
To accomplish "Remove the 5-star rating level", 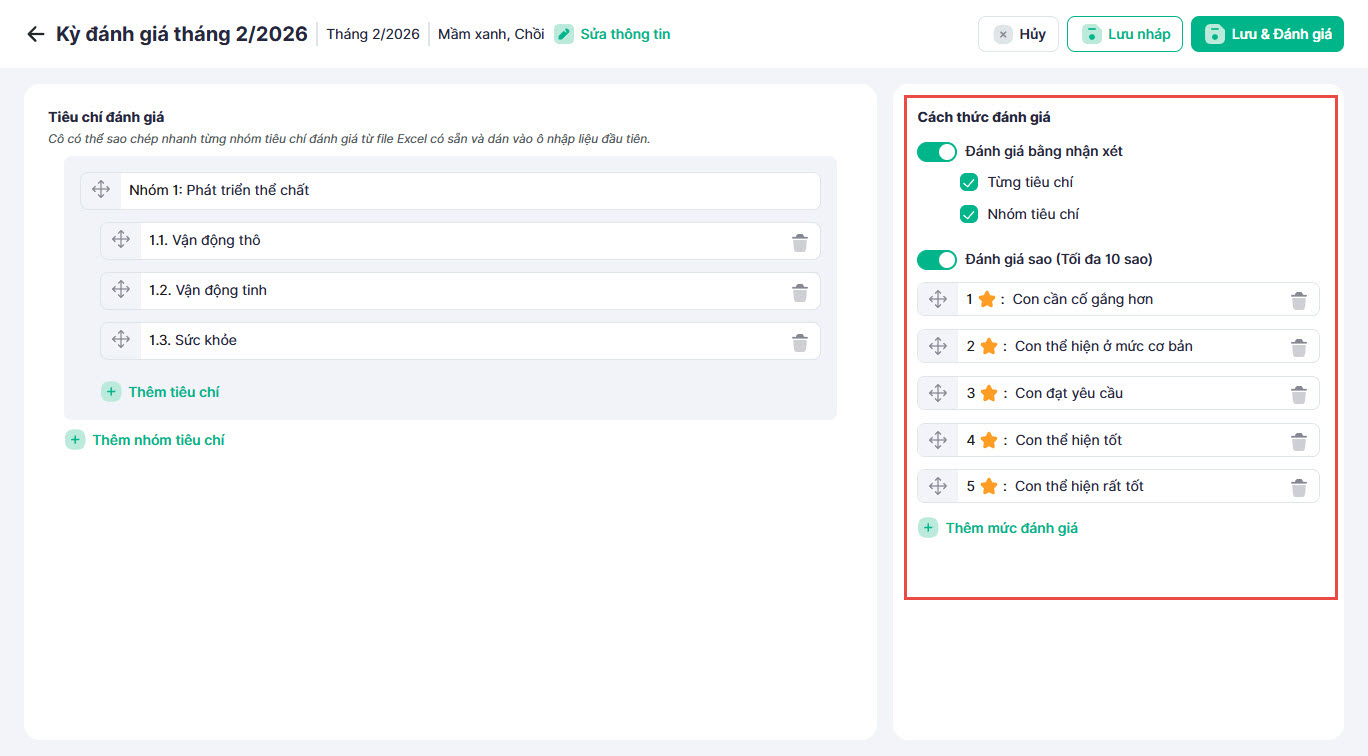I will [1298, 487].
